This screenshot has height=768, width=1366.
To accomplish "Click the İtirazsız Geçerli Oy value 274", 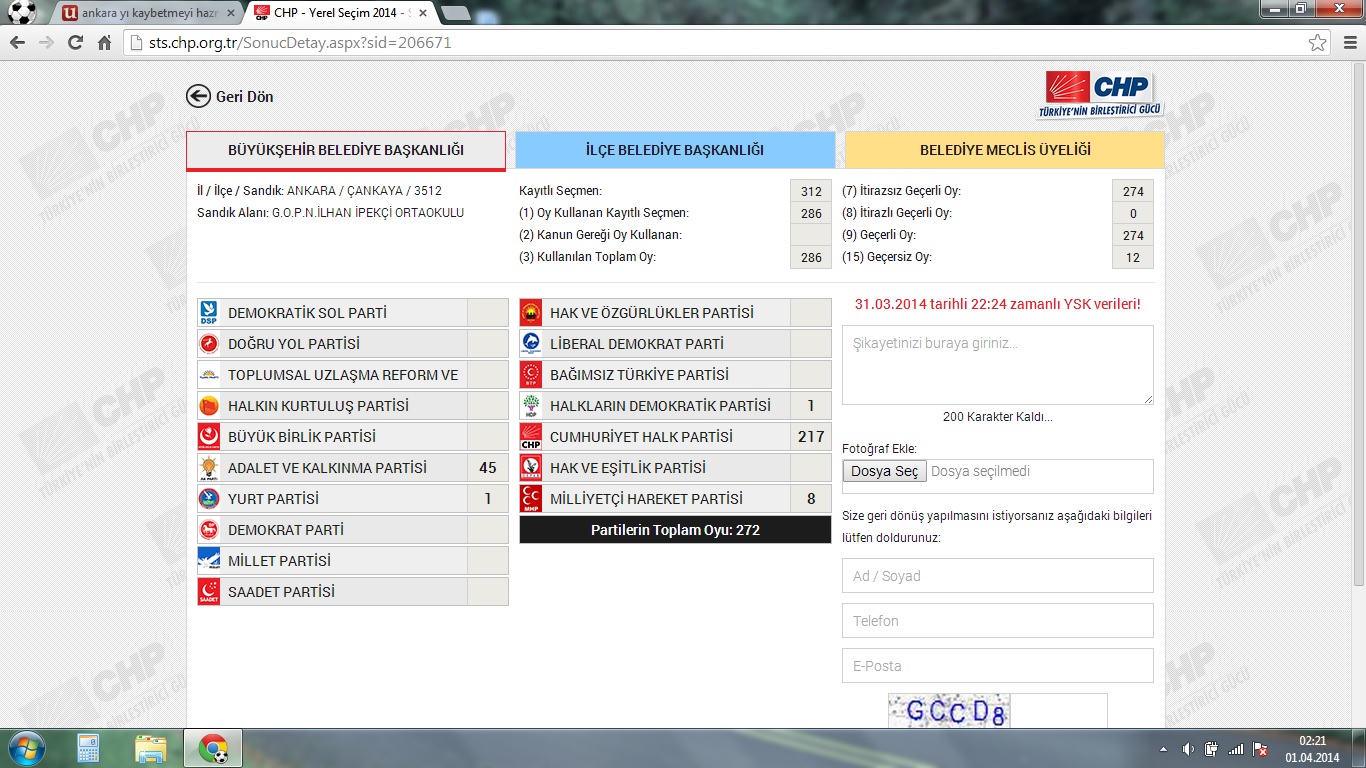I will (x=1133, y=191).
